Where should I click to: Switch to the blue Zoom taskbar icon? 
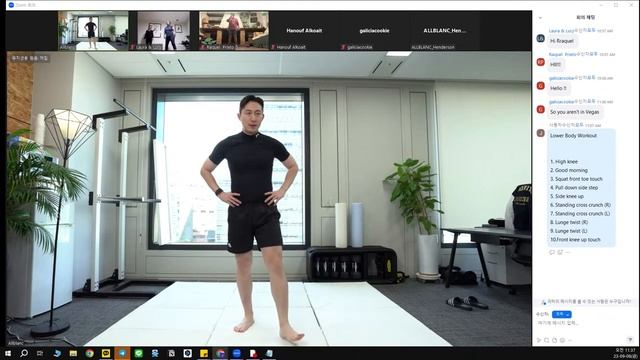tap(236, 353)
